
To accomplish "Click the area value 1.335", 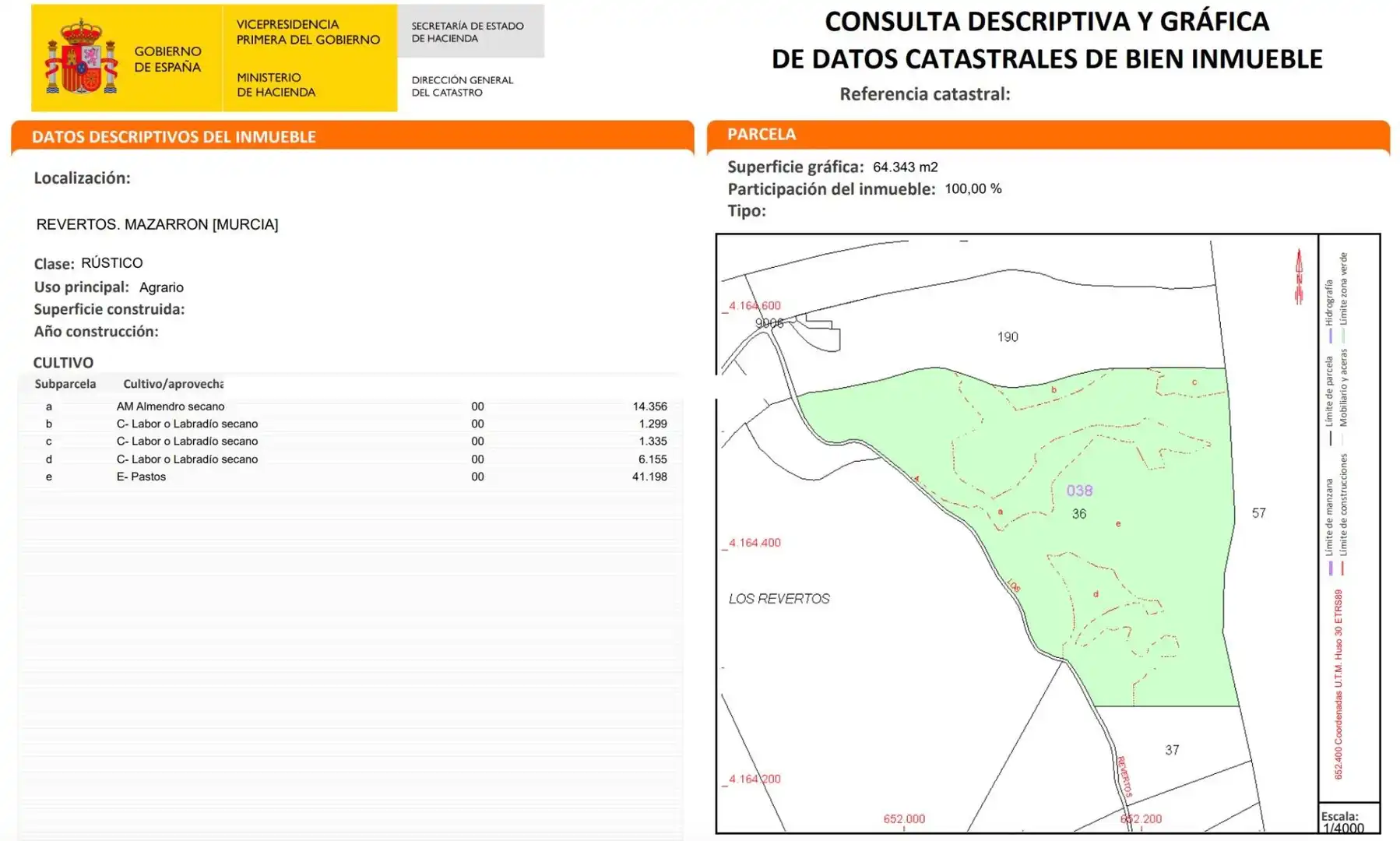I will (653, 441).
